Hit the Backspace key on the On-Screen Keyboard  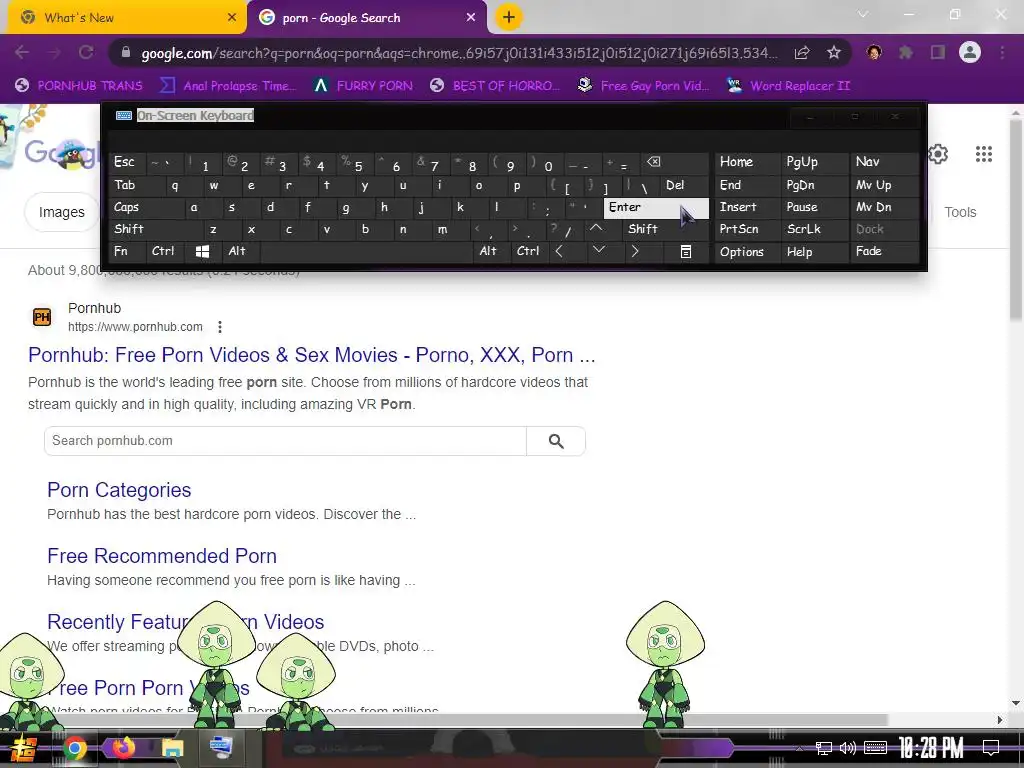(x=675, y=163)
